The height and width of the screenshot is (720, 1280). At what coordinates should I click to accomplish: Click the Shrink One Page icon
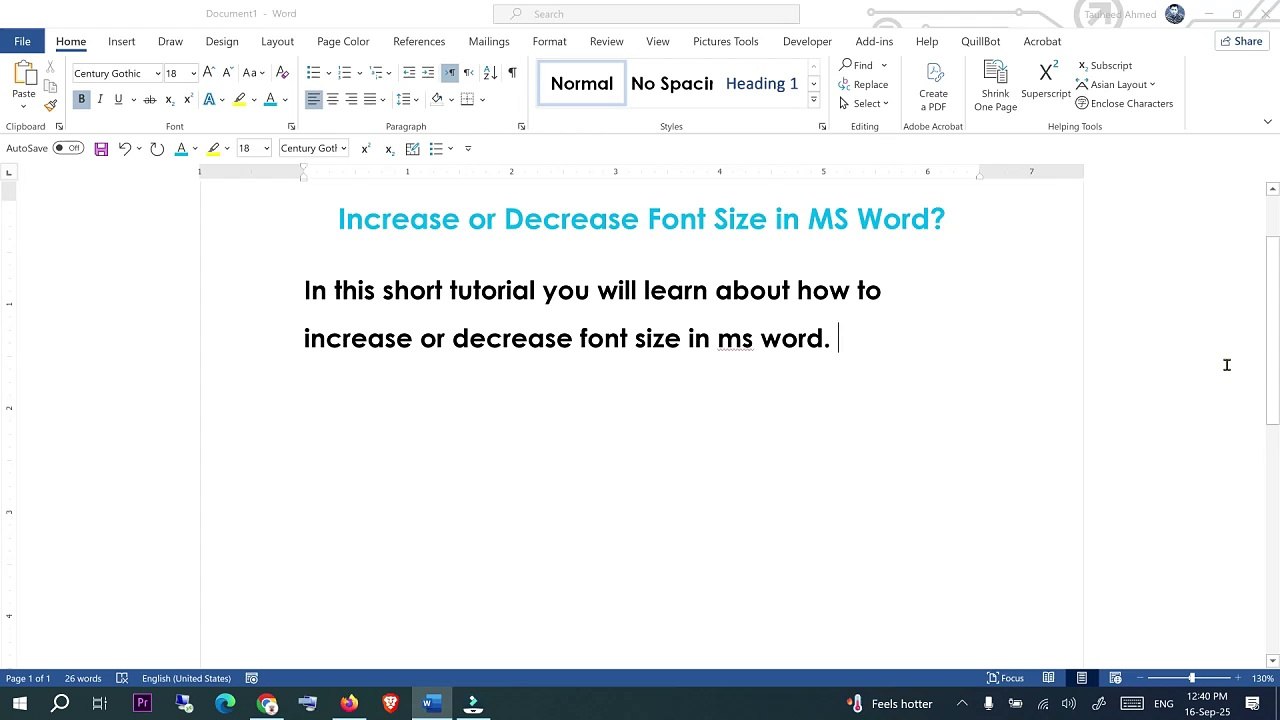pyautogui.click(x=995, y=86)
